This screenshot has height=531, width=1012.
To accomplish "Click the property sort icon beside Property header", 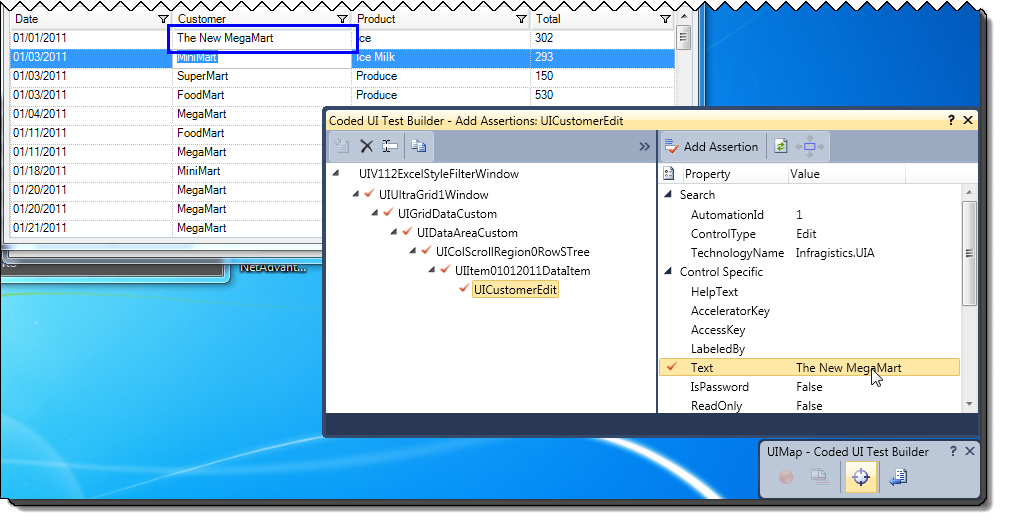I will click(x=669, y=174).
